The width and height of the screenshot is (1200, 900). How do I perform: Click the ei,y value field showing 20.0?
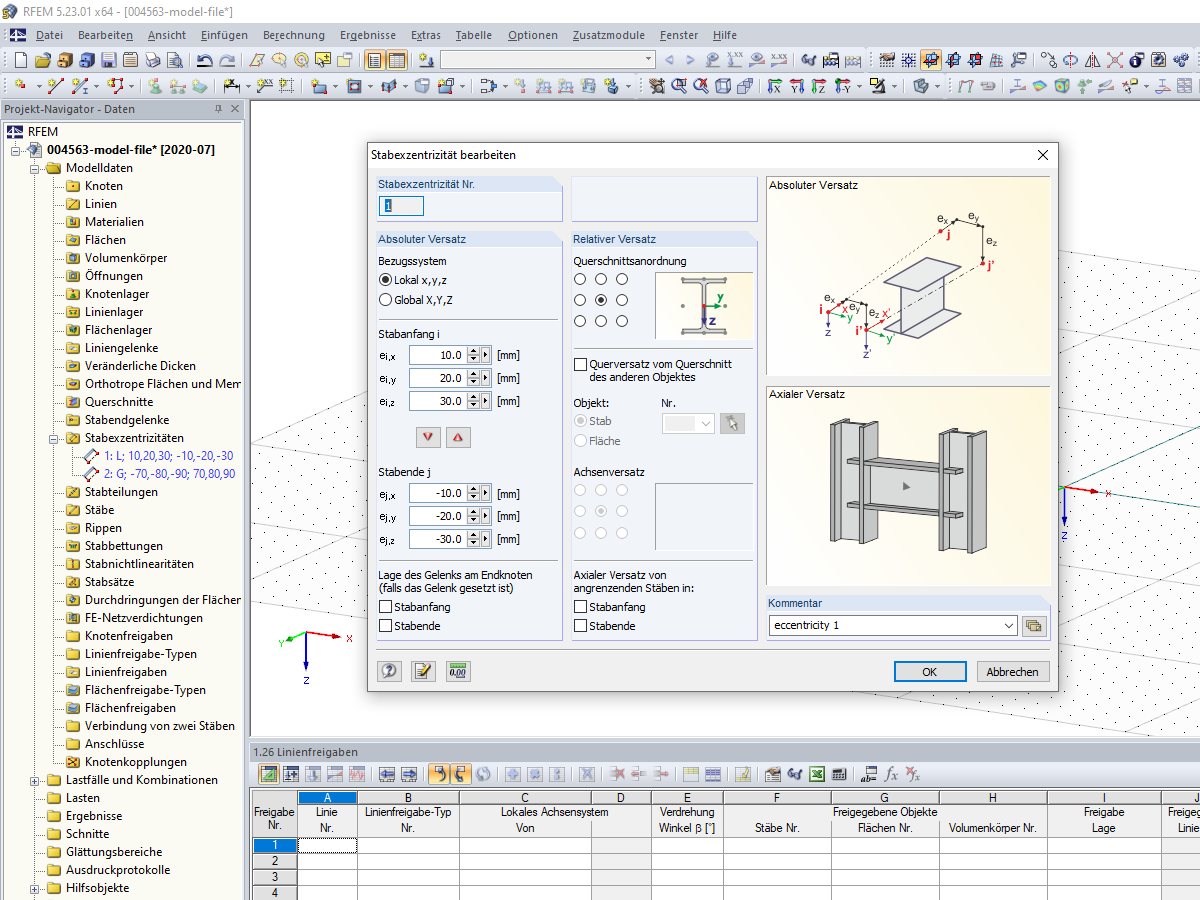pyautogui.click(x=438, y=378)
